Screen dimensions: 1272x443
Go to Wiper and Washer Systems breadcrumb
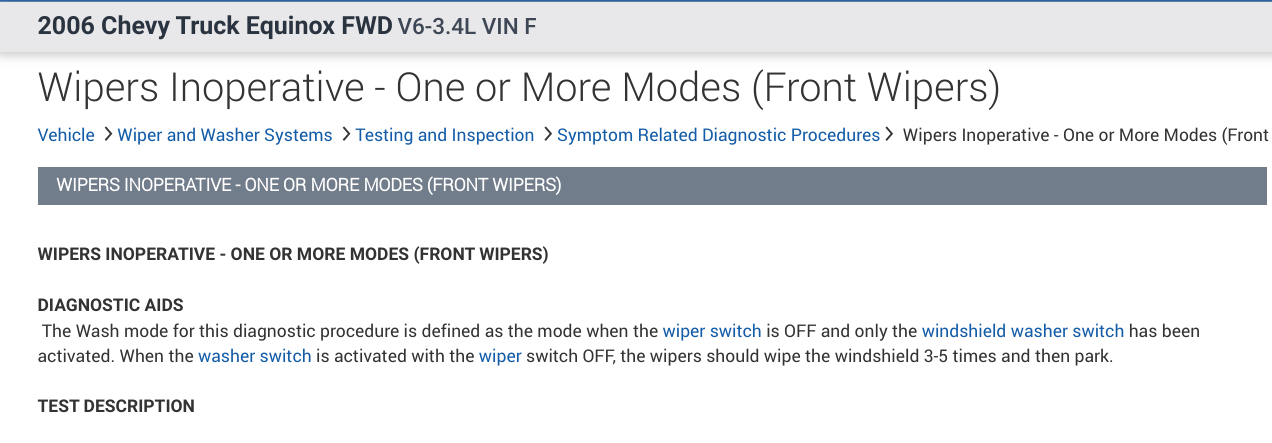coord(225,135)
